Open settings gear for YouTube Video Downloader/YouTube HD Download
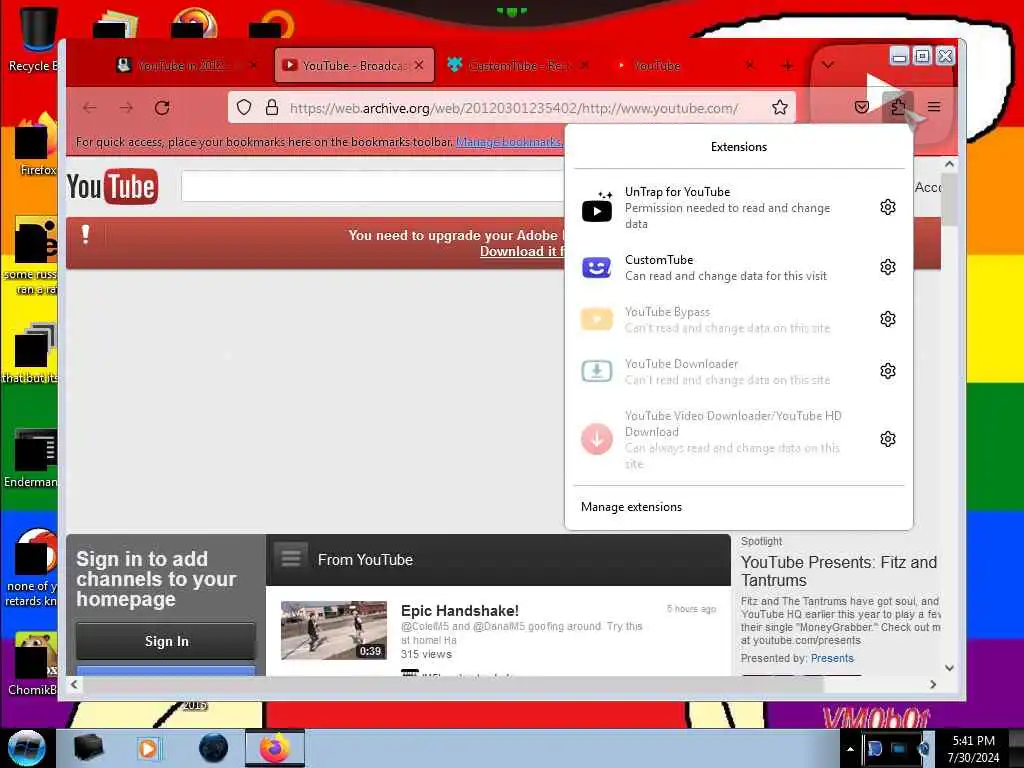 pos(888,440)
